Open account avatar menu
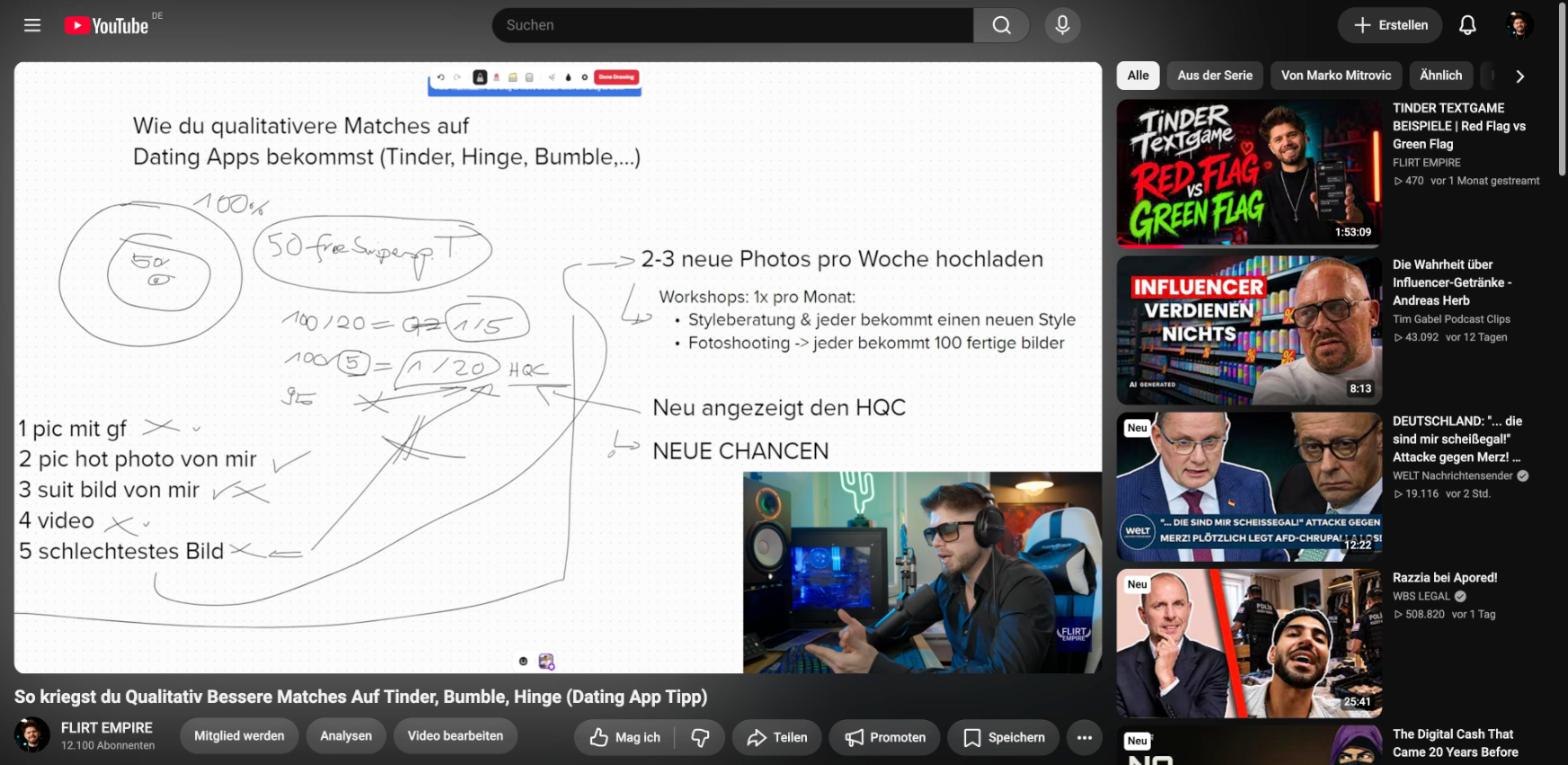Screen dimensions: 1568x765 point(1519,25)
